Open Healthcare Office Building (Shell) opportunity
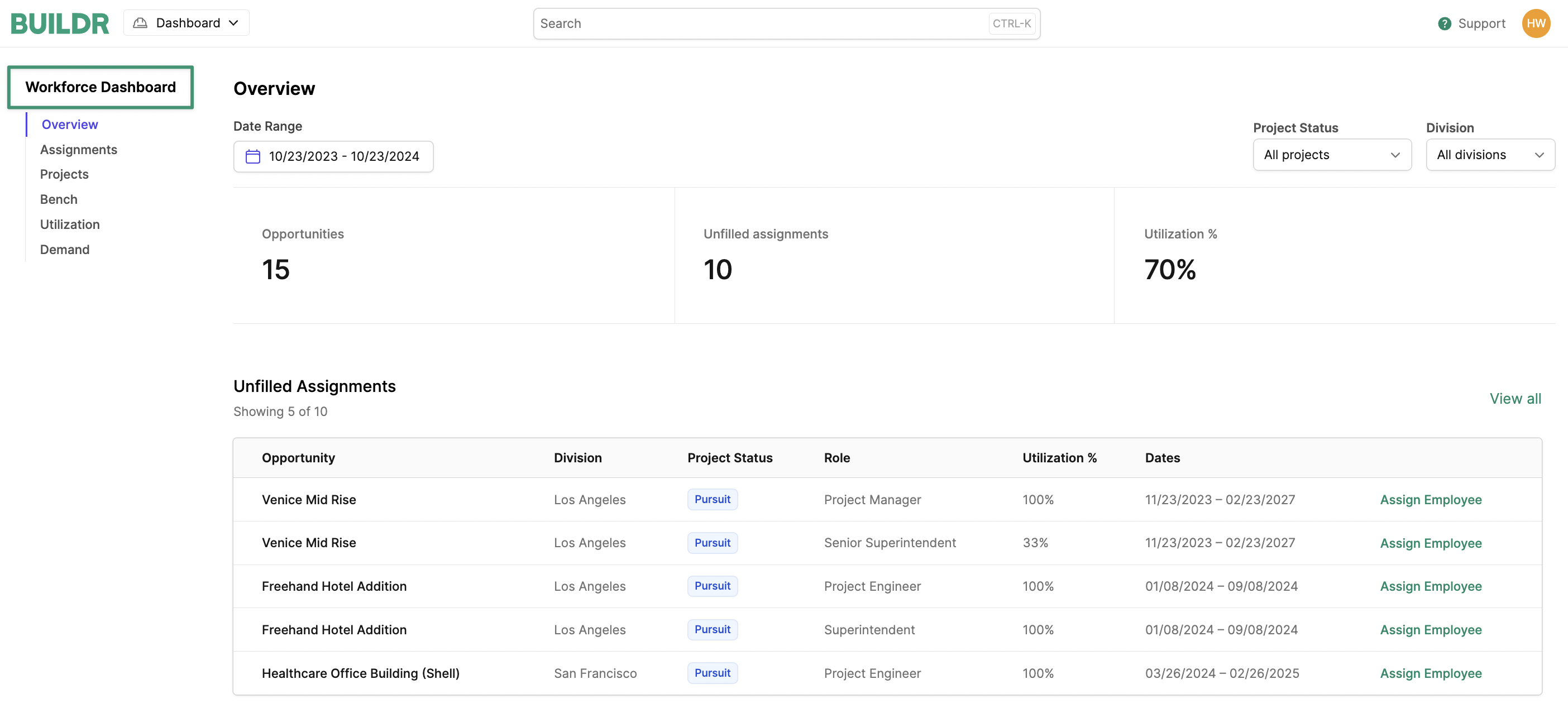This screenshot has height=708, width=1568. 360,673
